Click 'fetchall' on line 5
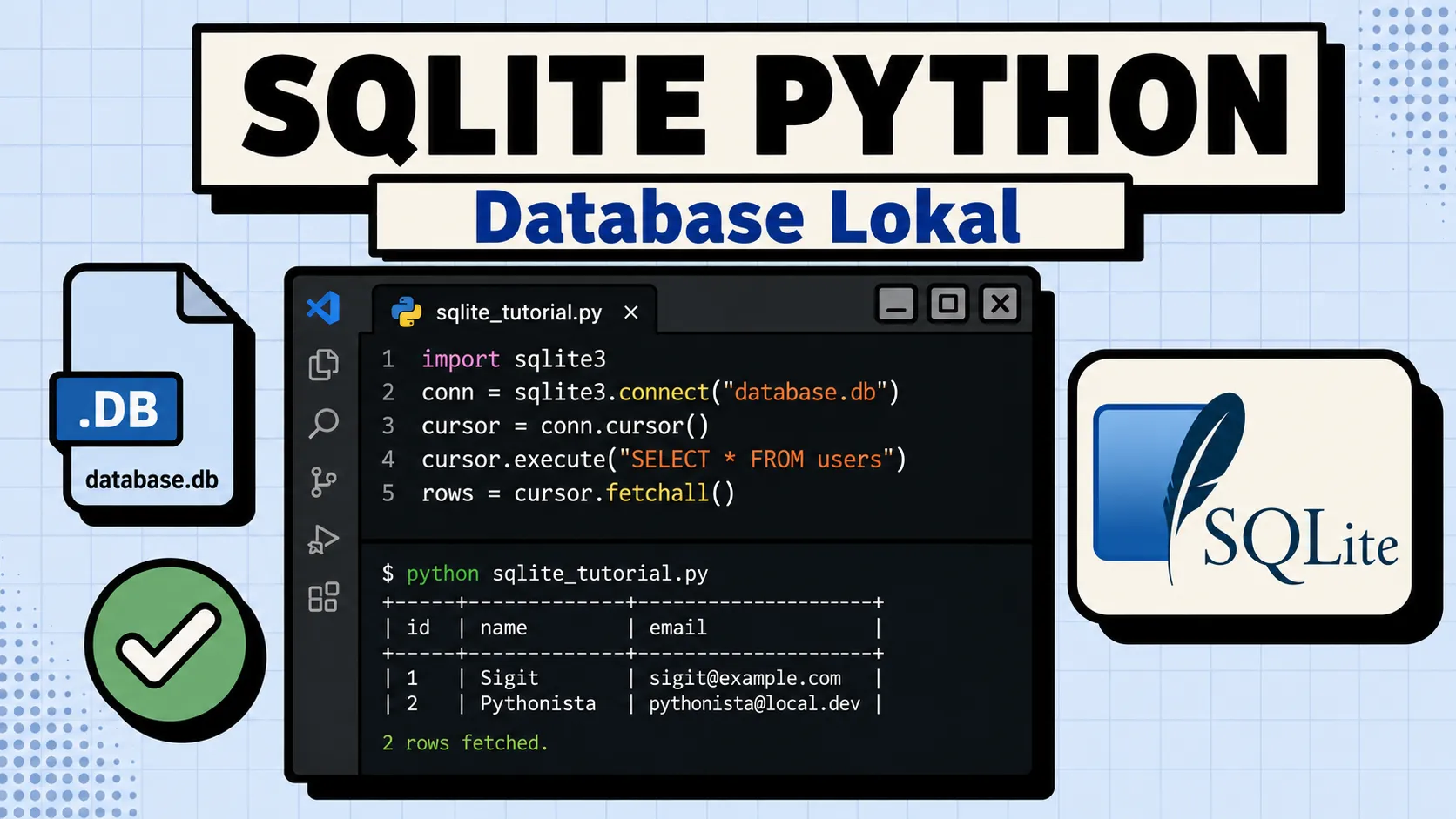Viewport: 1456px width, 819px height. [x=657, y=493]
